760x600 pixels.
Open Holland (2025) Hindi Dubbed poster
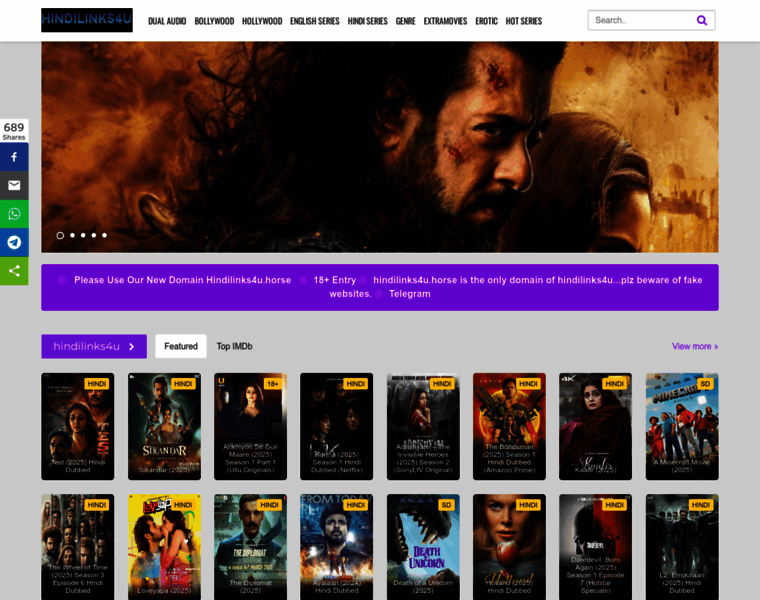coord(509,547)
